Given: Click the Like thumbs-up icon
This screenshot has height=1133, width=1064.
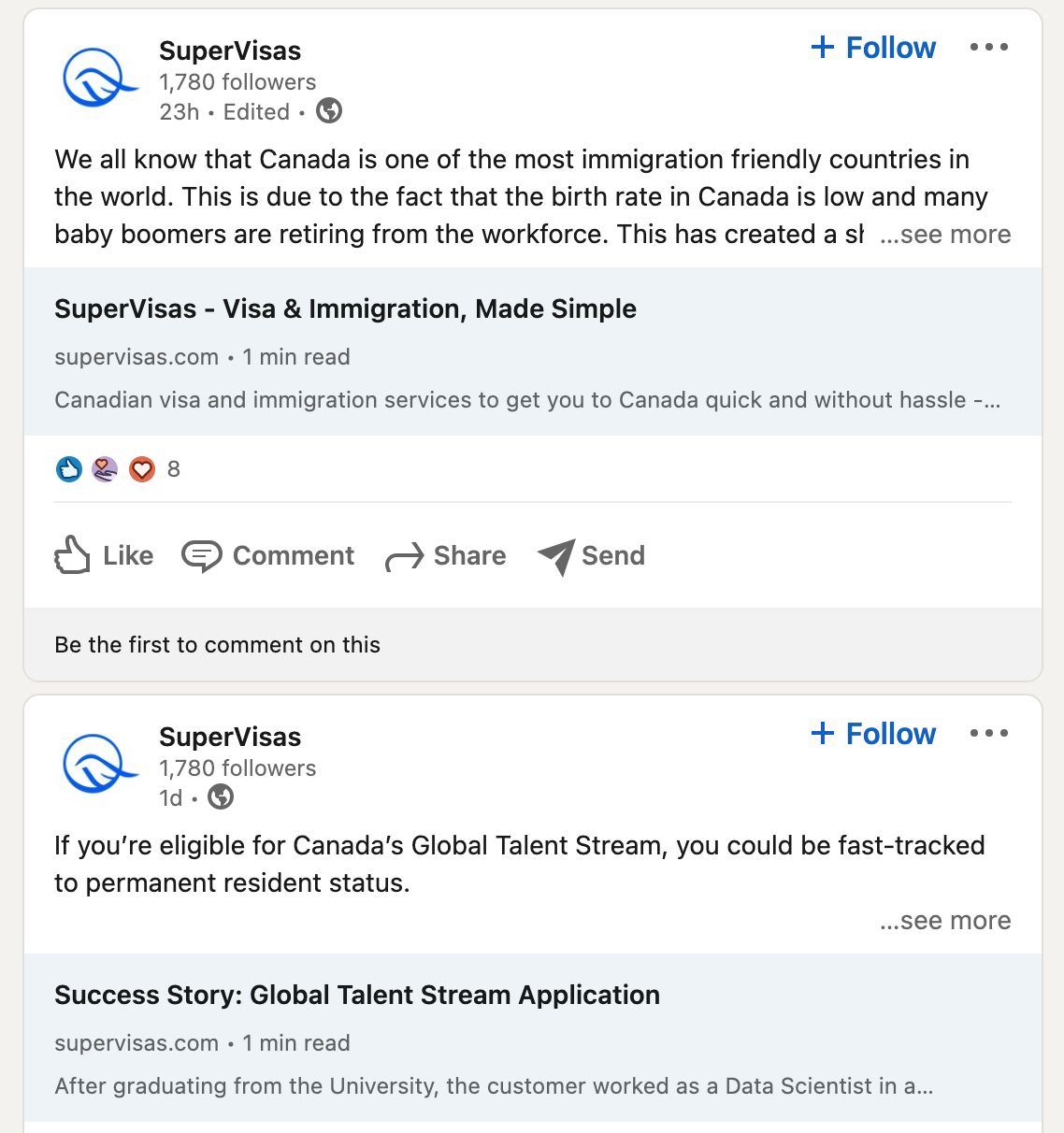Looking at the screenshot, I should pos(73,555).
